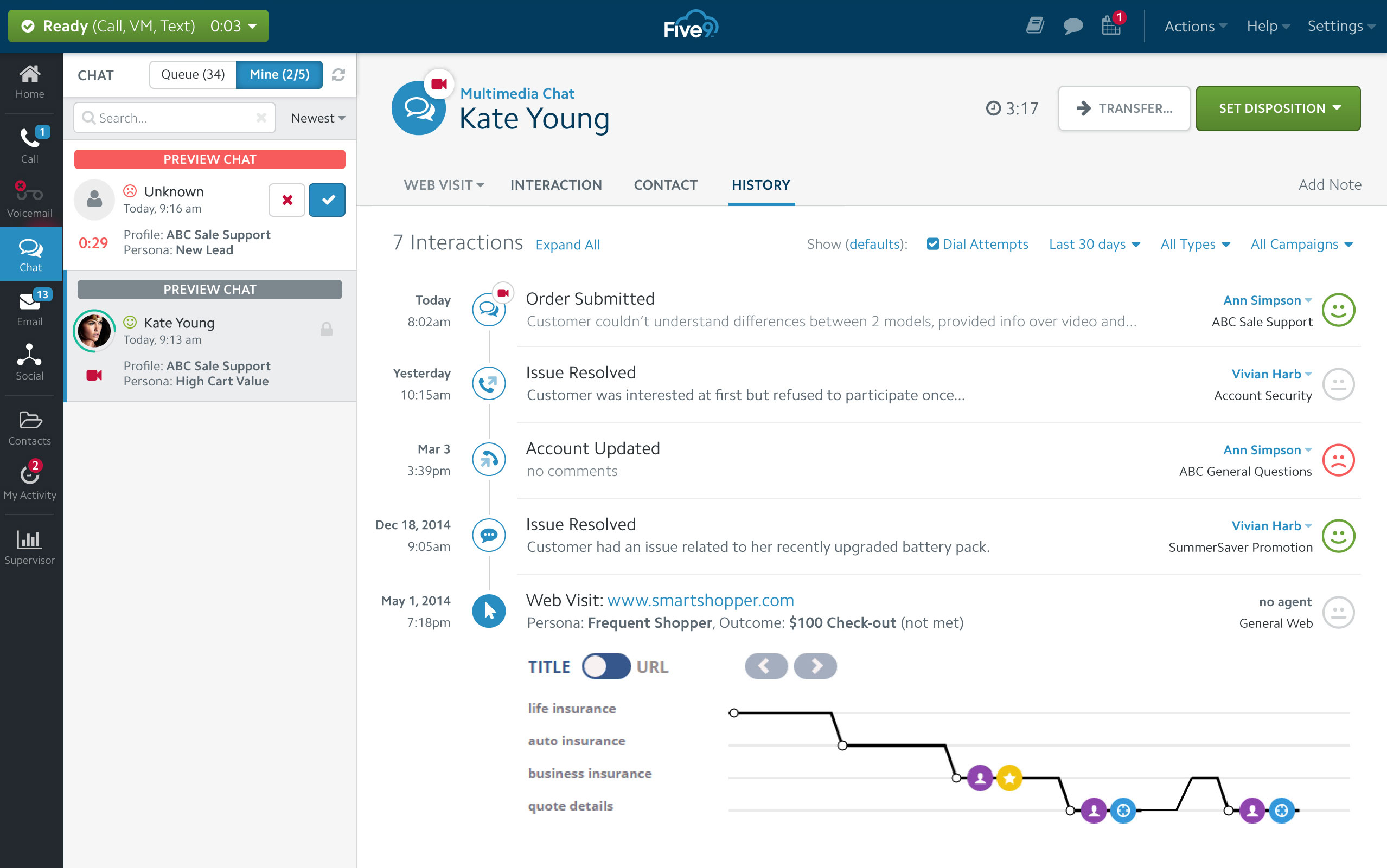Click the accept checkmark icon on Unknown chat
The width and height of the screenshot is (1387, 868).
click(x=327, y=199)
